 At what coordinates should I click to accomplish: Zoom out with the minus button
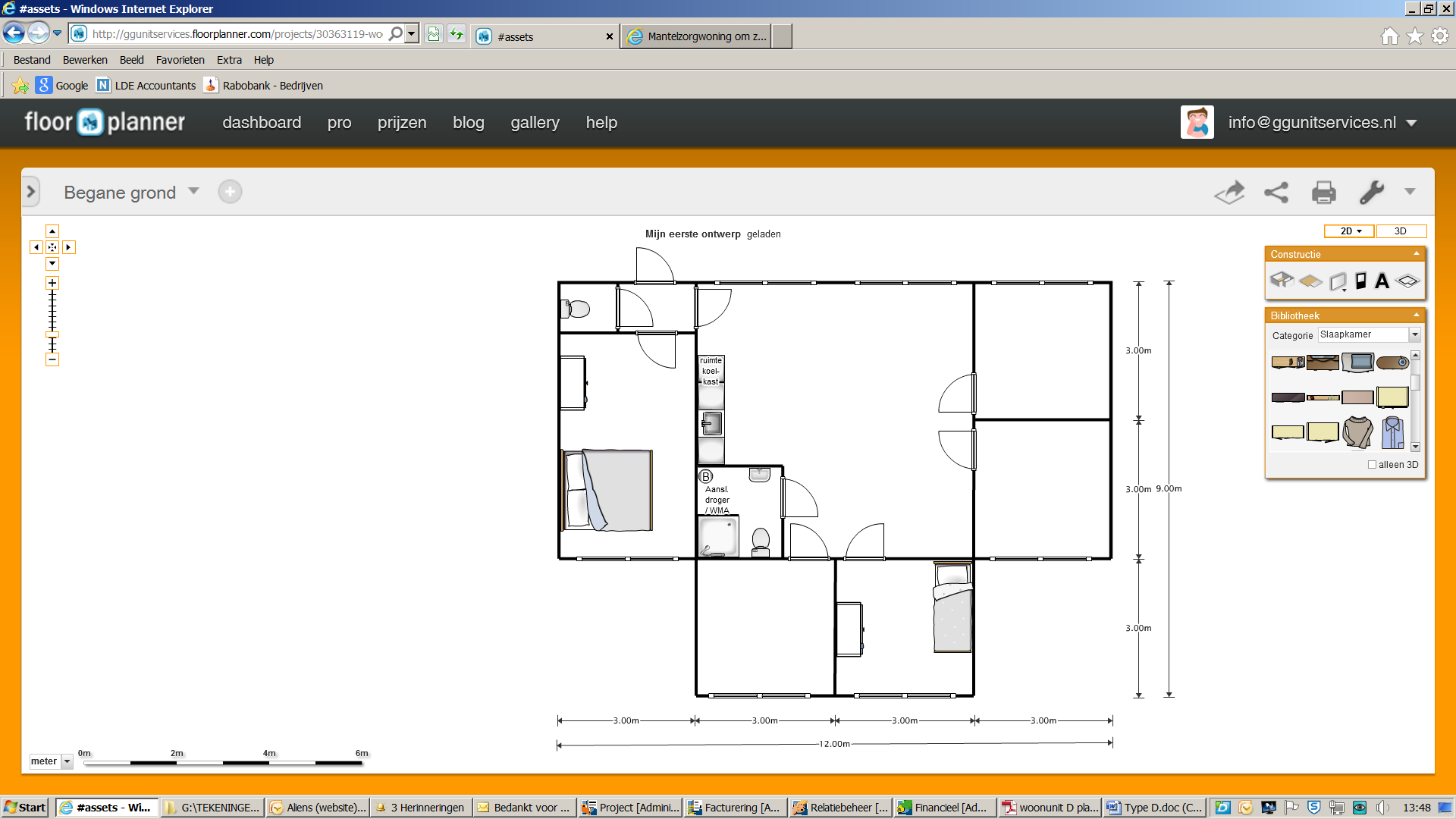point(52,359)
